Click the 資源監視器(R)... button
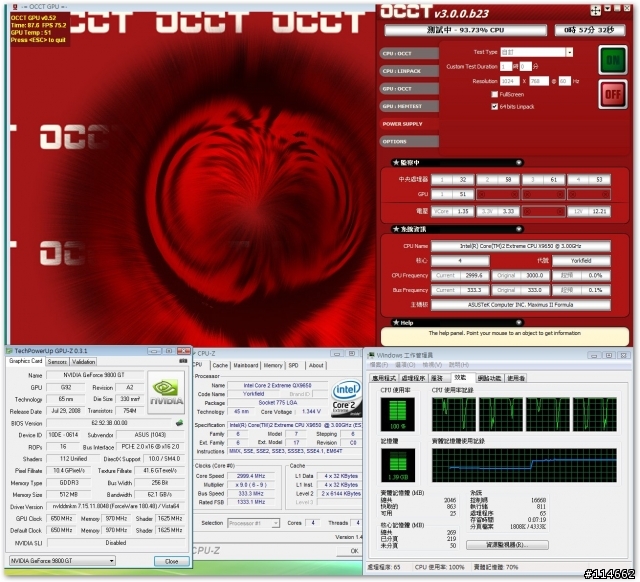The width and height of the screenshot is (640, 582). click(x=507, y=545)
